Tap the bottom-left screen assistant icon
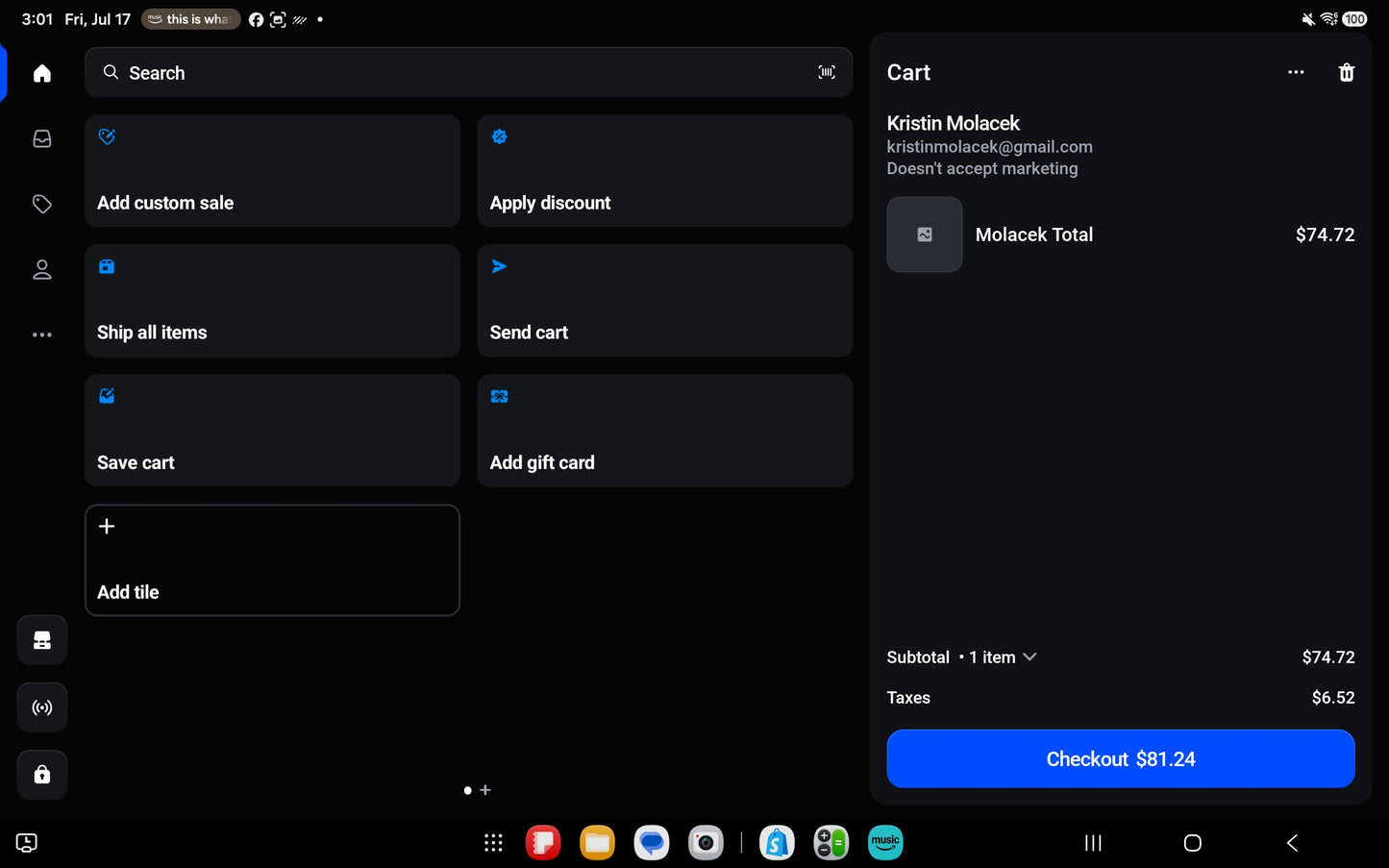Screen dimensions: 1389x868 (x=27, y=843)
